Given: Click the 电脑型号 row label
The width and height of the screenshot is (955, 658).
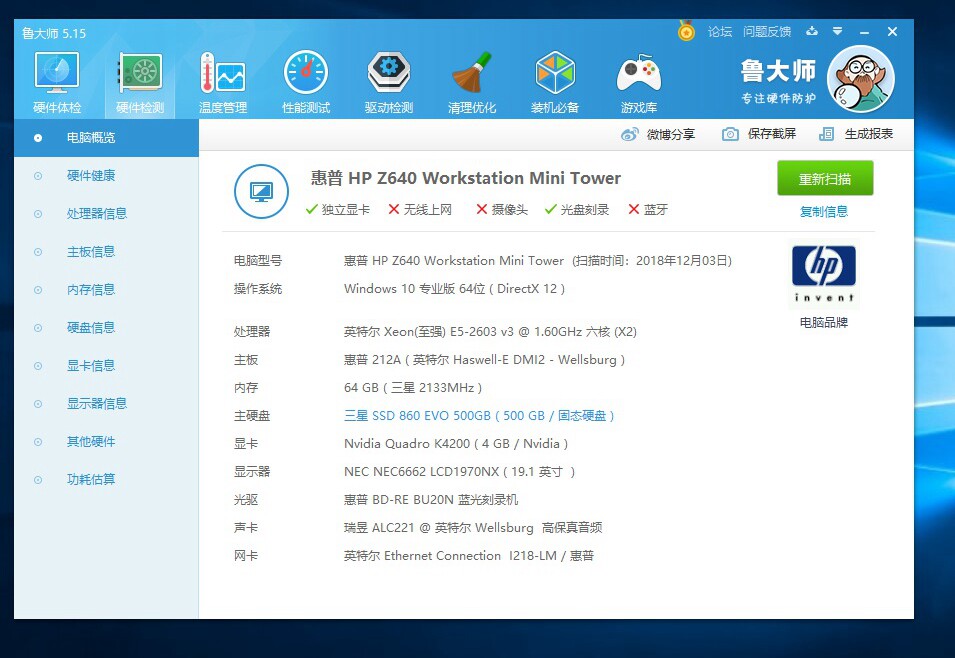Looking at the screenshot, I should point(258,261).
